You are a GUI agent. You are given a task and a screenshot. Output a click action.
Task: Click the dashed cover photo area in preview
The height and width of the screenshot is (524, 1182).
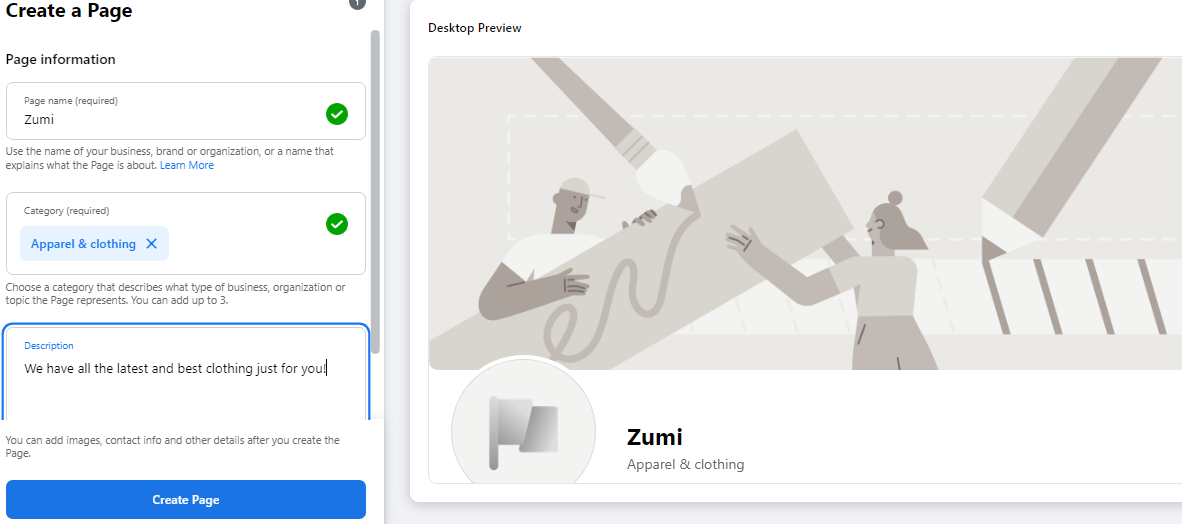click(x=841, y=177)
